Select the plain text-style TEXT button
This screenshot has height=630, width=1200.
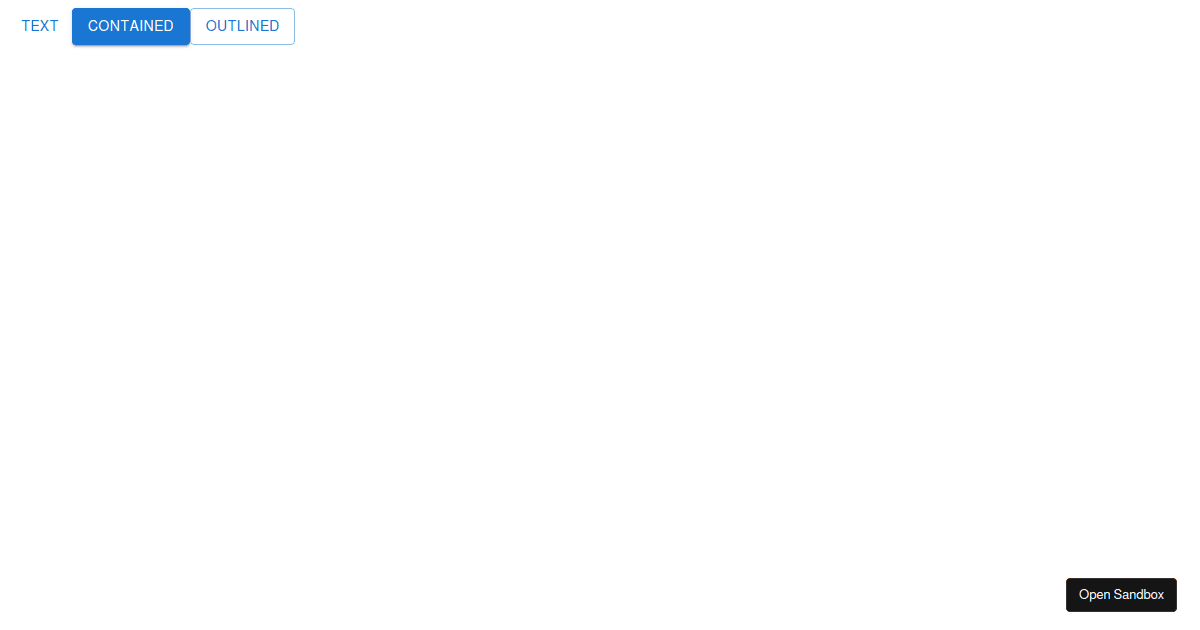tap(40, 26)
